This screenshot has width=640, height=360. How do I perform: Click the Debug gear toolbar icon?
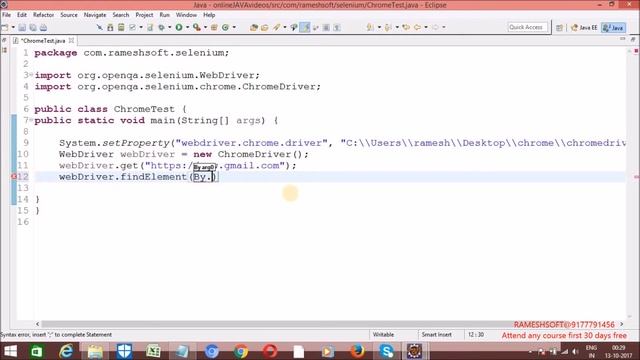point(162,27)
